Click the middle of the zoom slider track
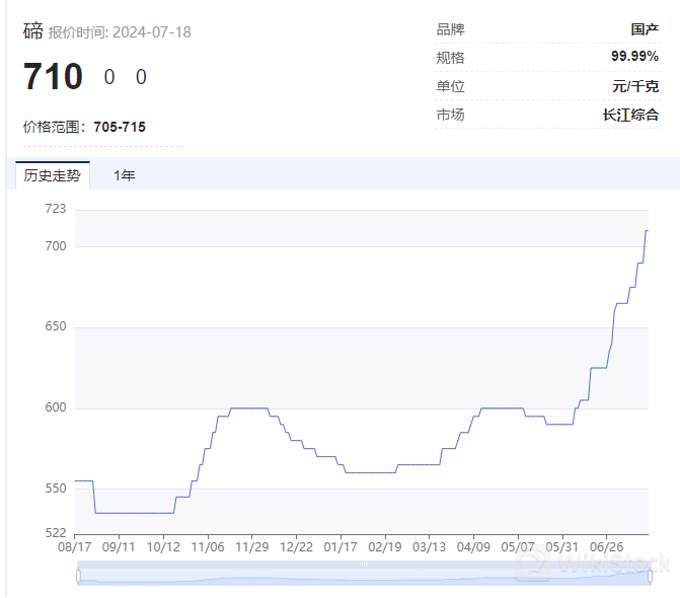Image resolution: width=680 pixels, height=598 pixels. point(364,575)
